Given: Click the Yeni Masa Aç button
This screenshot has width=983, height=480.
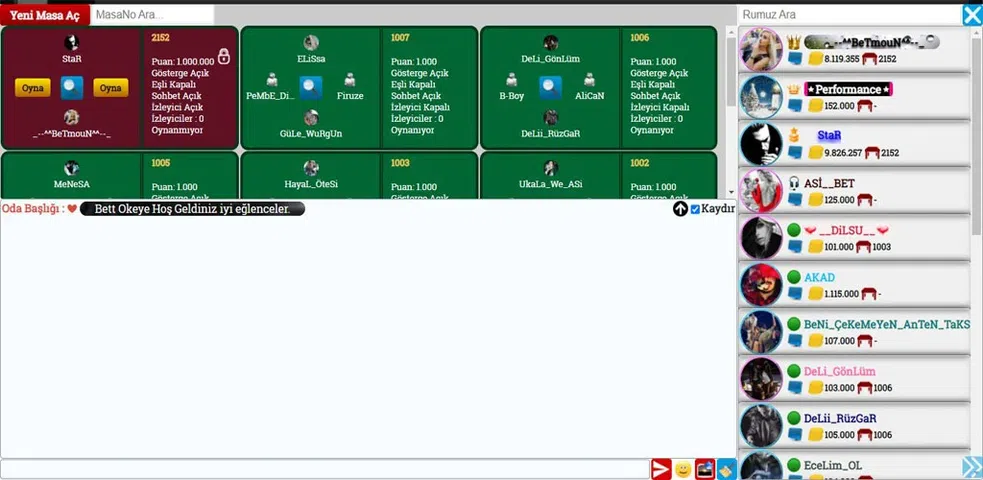Looking at the screenshot, I should click(x=45, y=15).
